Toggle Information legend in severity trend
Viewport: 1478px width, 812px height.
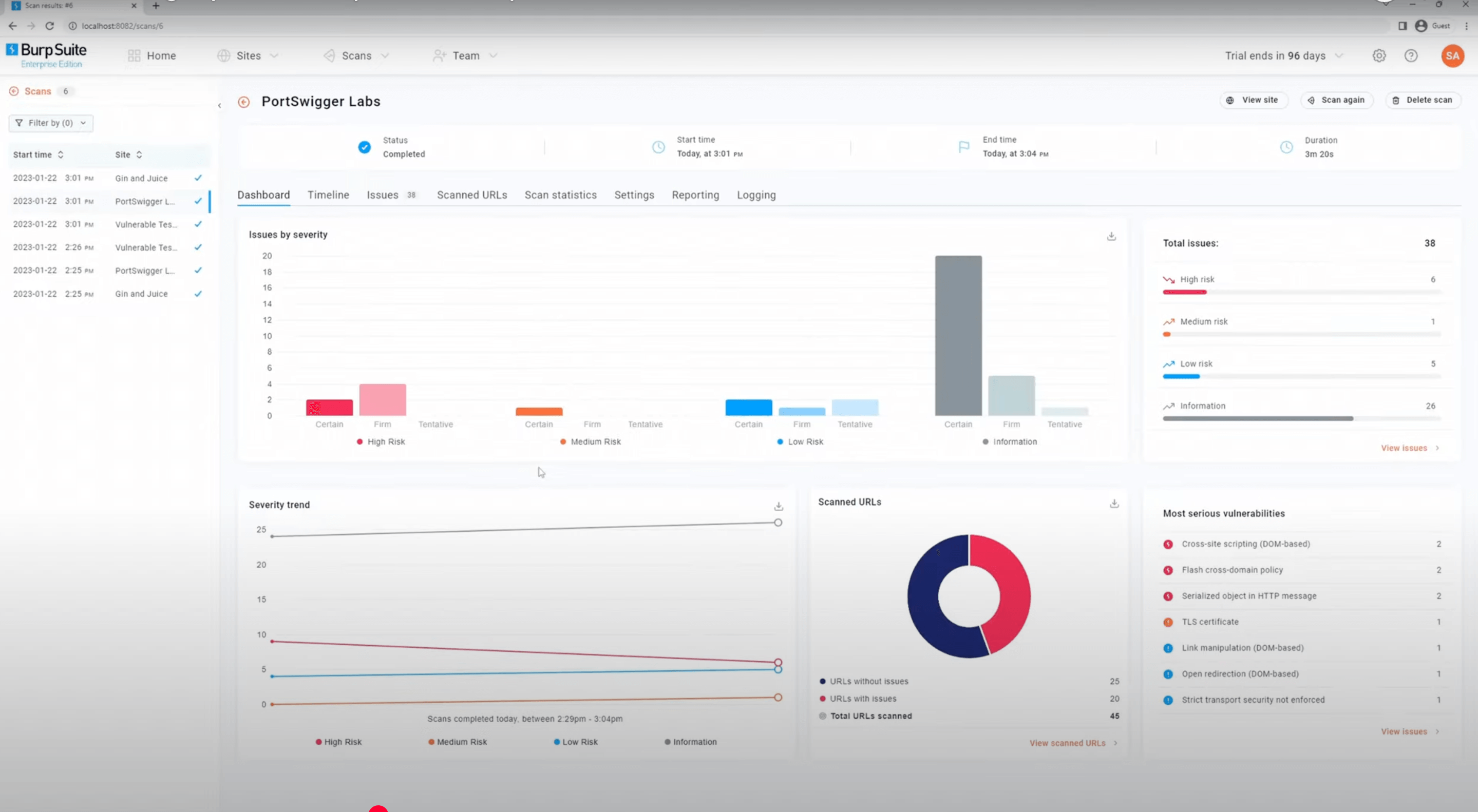pos(691,742)
